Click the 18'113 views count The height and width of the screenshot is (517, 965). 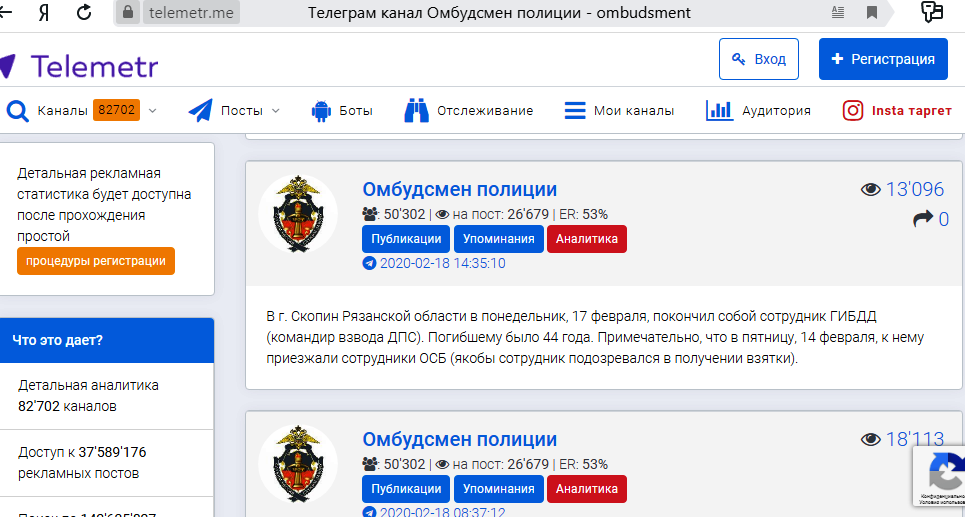coord(915,439)
